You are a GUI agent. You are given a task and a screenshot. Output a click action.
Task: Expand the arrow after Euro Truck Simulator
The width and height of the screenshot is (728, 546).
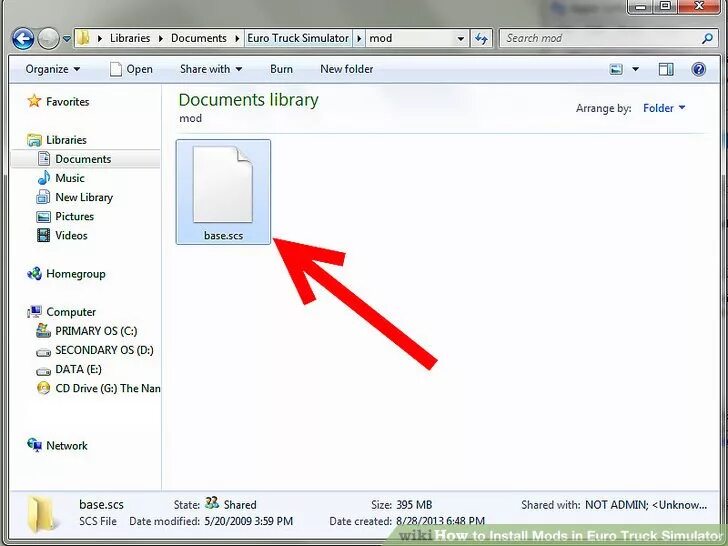[359, 38]
